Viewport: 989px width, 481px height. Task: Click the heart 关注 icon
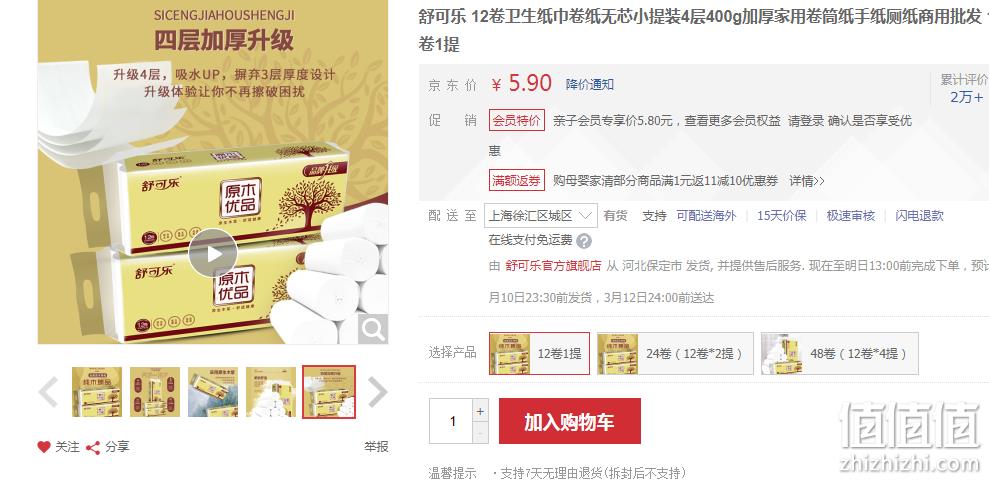tap(44, 448)
